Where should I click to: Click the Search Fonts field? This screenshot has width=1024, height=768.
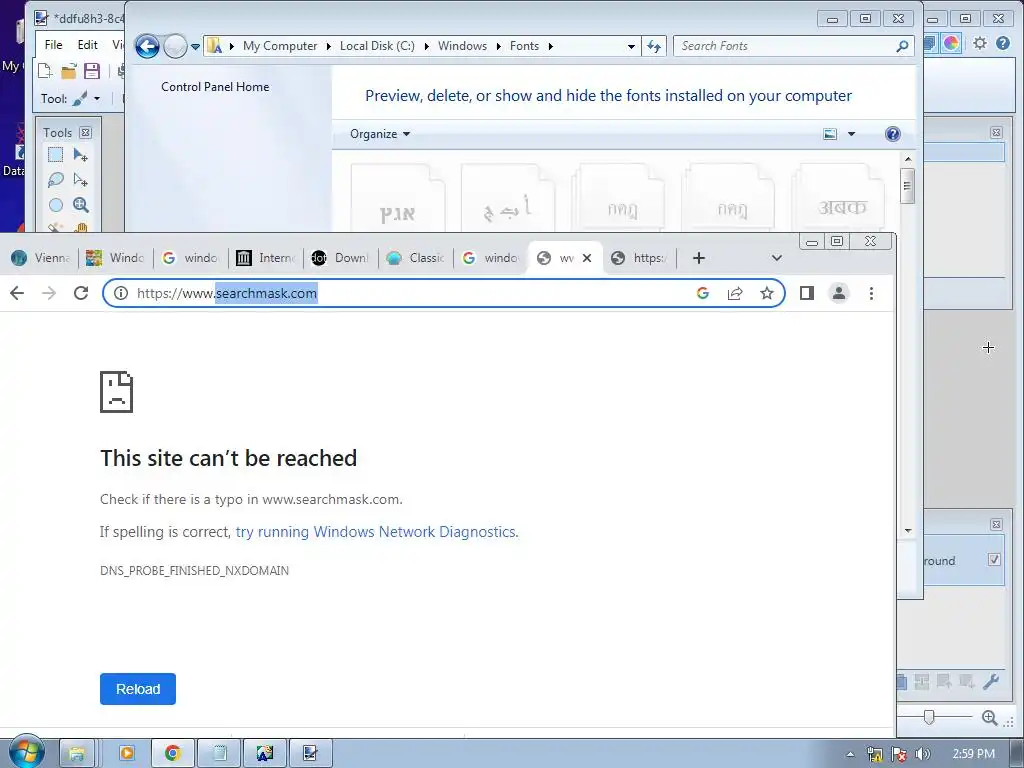793,46
